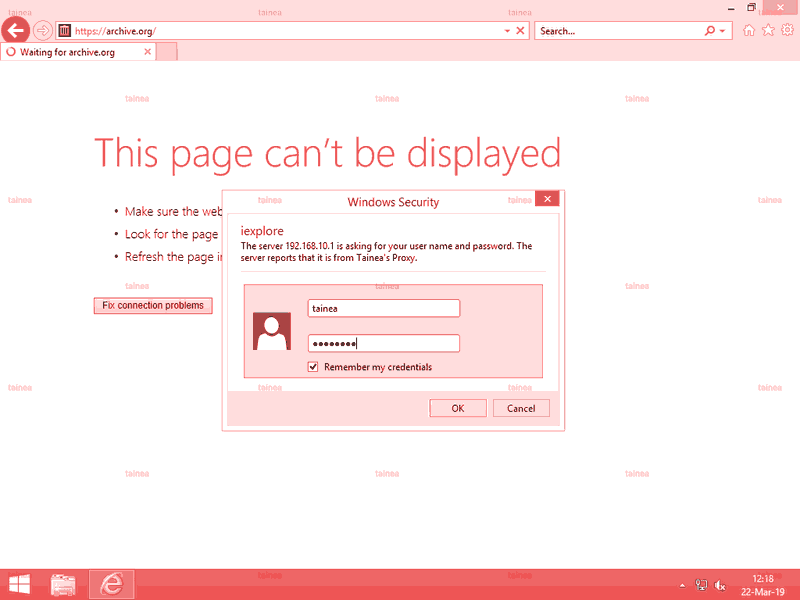Viewport: 800px width, 600px height.
Task: Click the 'Make sure the web' bullet text
Action: [x=173, y=211]
